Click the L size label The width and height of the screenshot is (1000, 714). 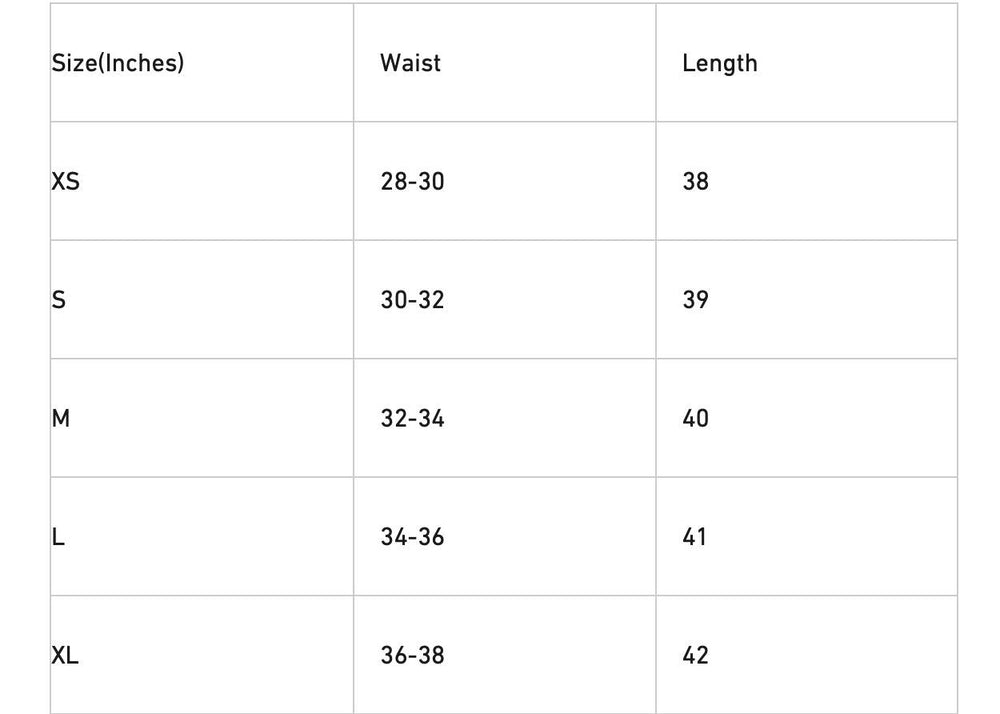[58, 537]
